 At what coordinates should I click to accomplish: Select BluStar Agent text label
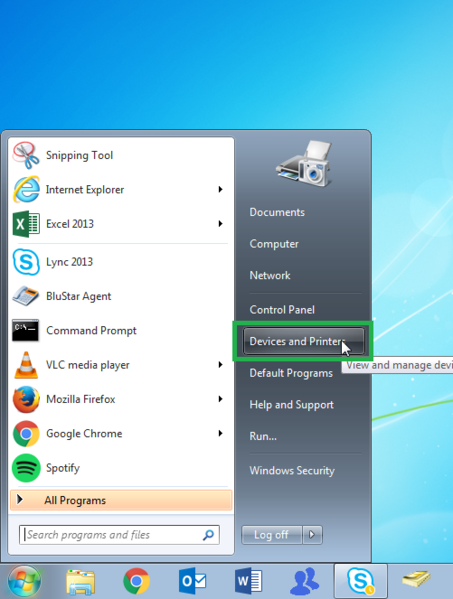click(x=78, y=296)
